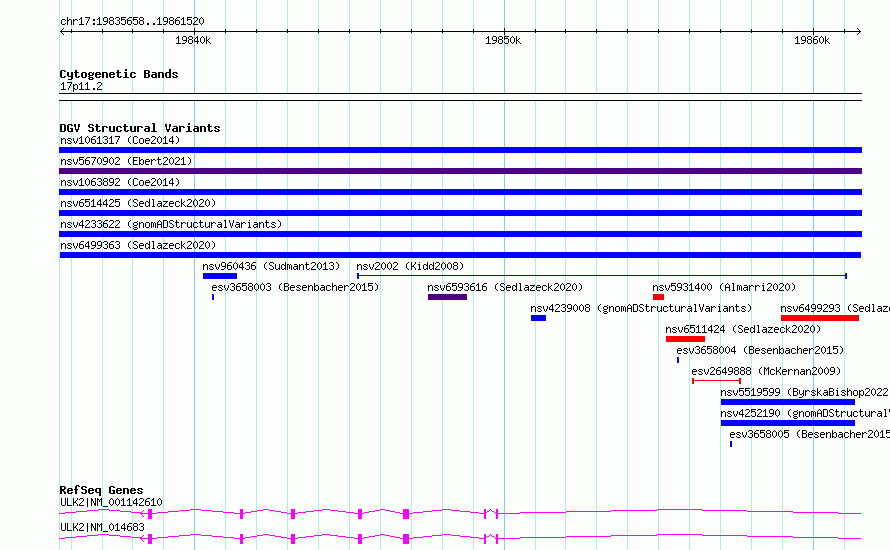This screenshot has height=550, width=890.
Task: Click the nsv6499293 red variant bar
Action: click(x=820, y=318)
